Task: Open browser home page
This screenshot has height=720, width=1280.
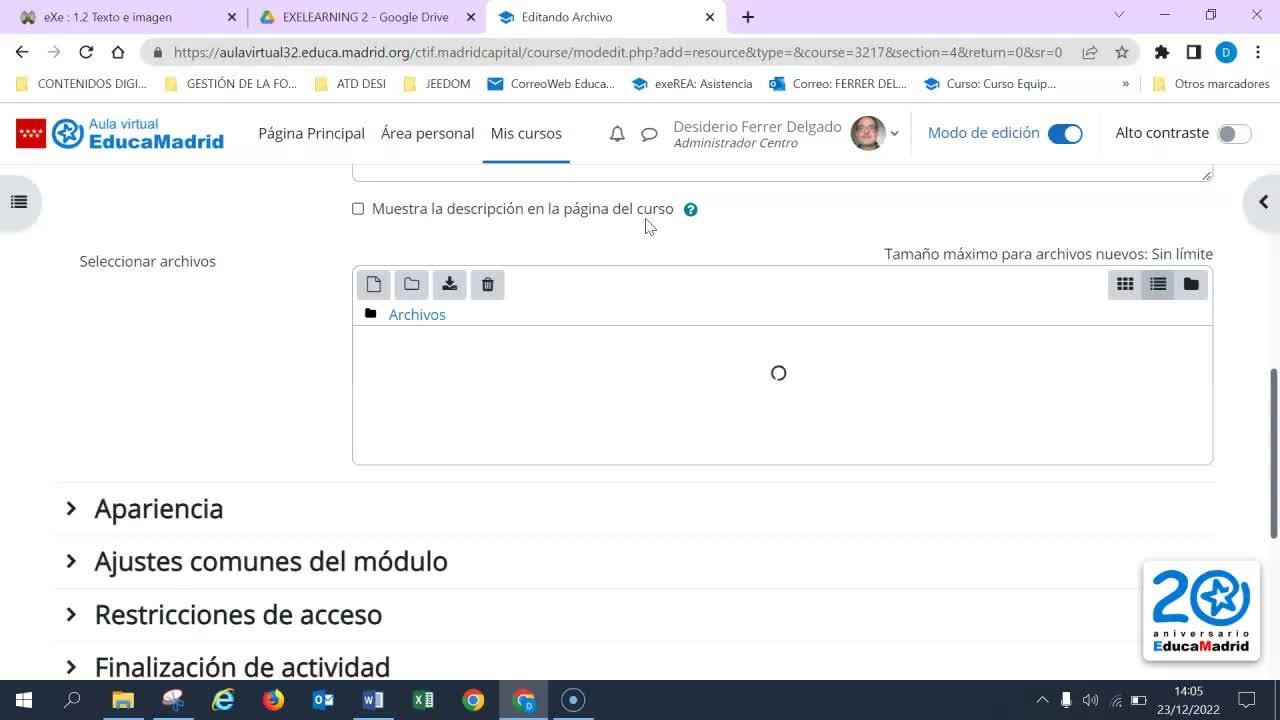Action: (x=118, y=52)
